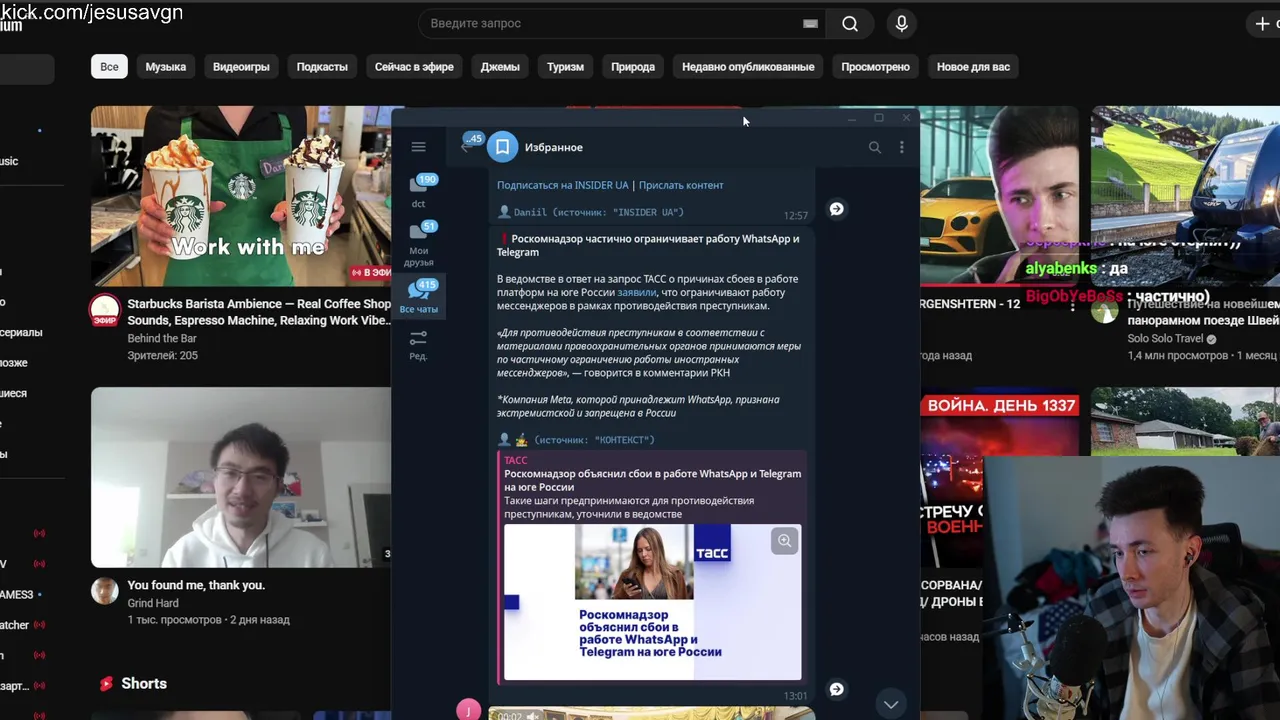This screenshot has height=720, width=1280.
Task: Select the Подкасты filter chip
Action: (x=322, y=67)
